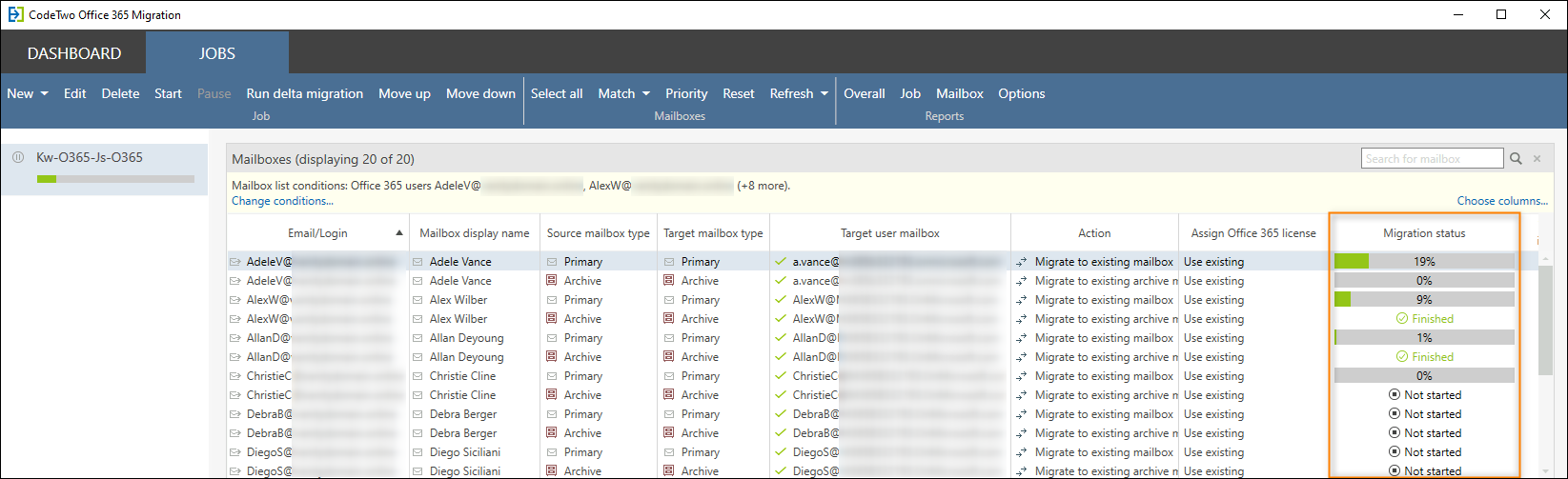Screen dimensions: 1568x479
Task: Click Assign Office 365 license header
Action: pyautogui.click(x=1253, y=233)
